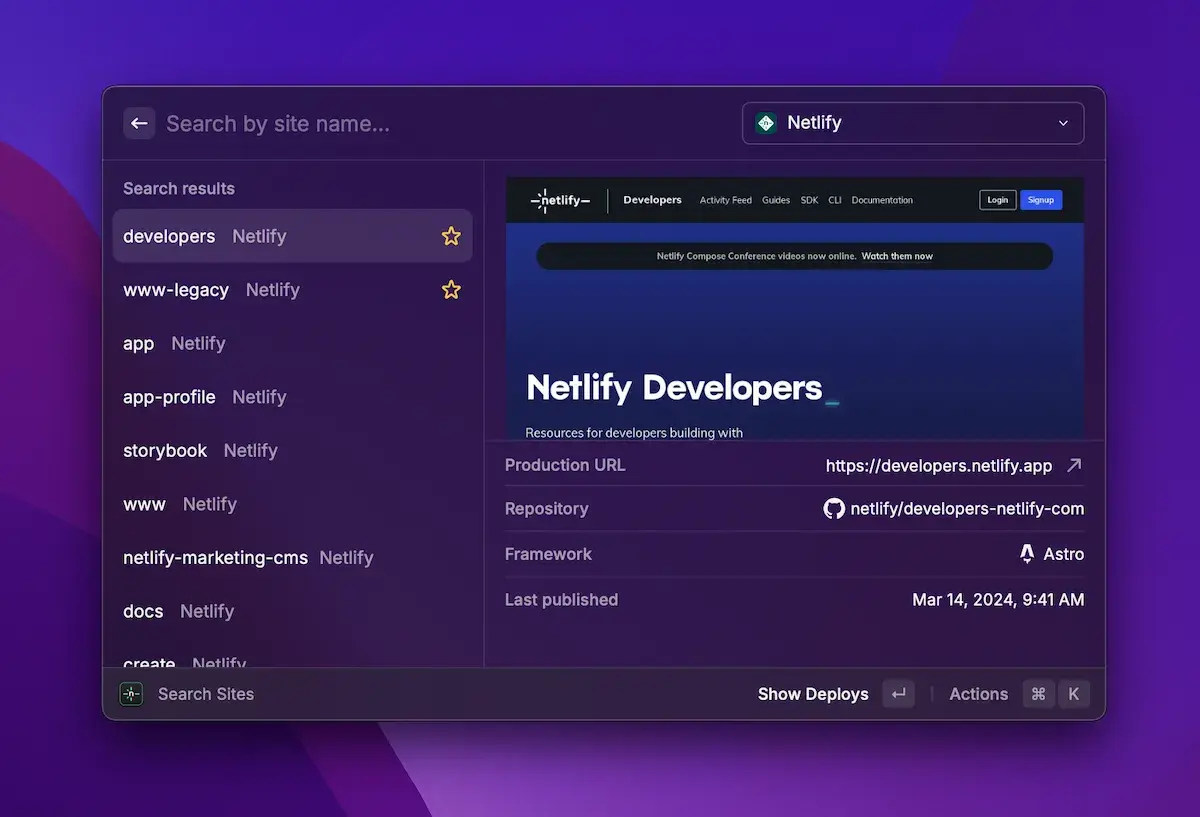Select the netlify-marketing-cms site result

[x=292, y=558]
